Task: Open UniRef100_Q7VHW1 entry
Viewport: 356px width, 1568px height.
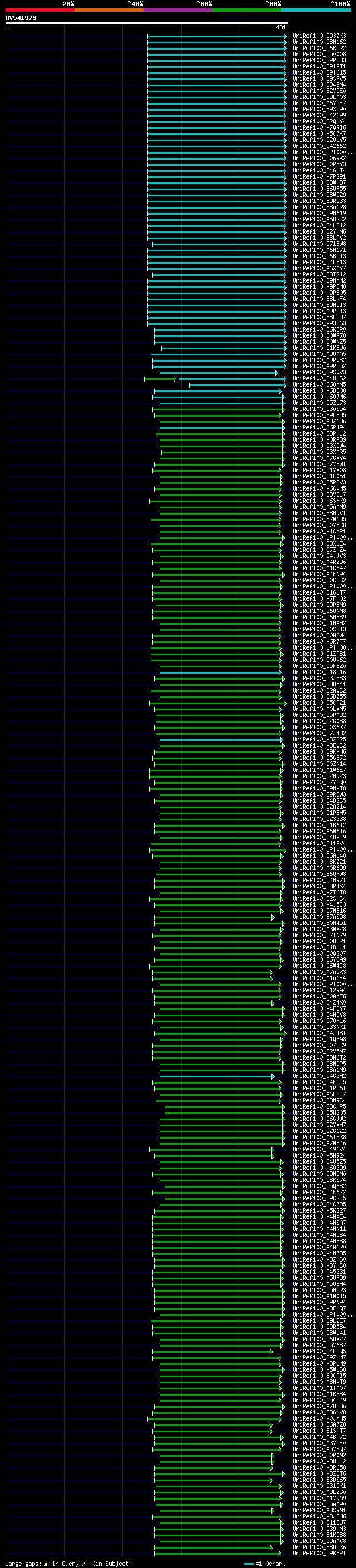Action: pos(319,464)
